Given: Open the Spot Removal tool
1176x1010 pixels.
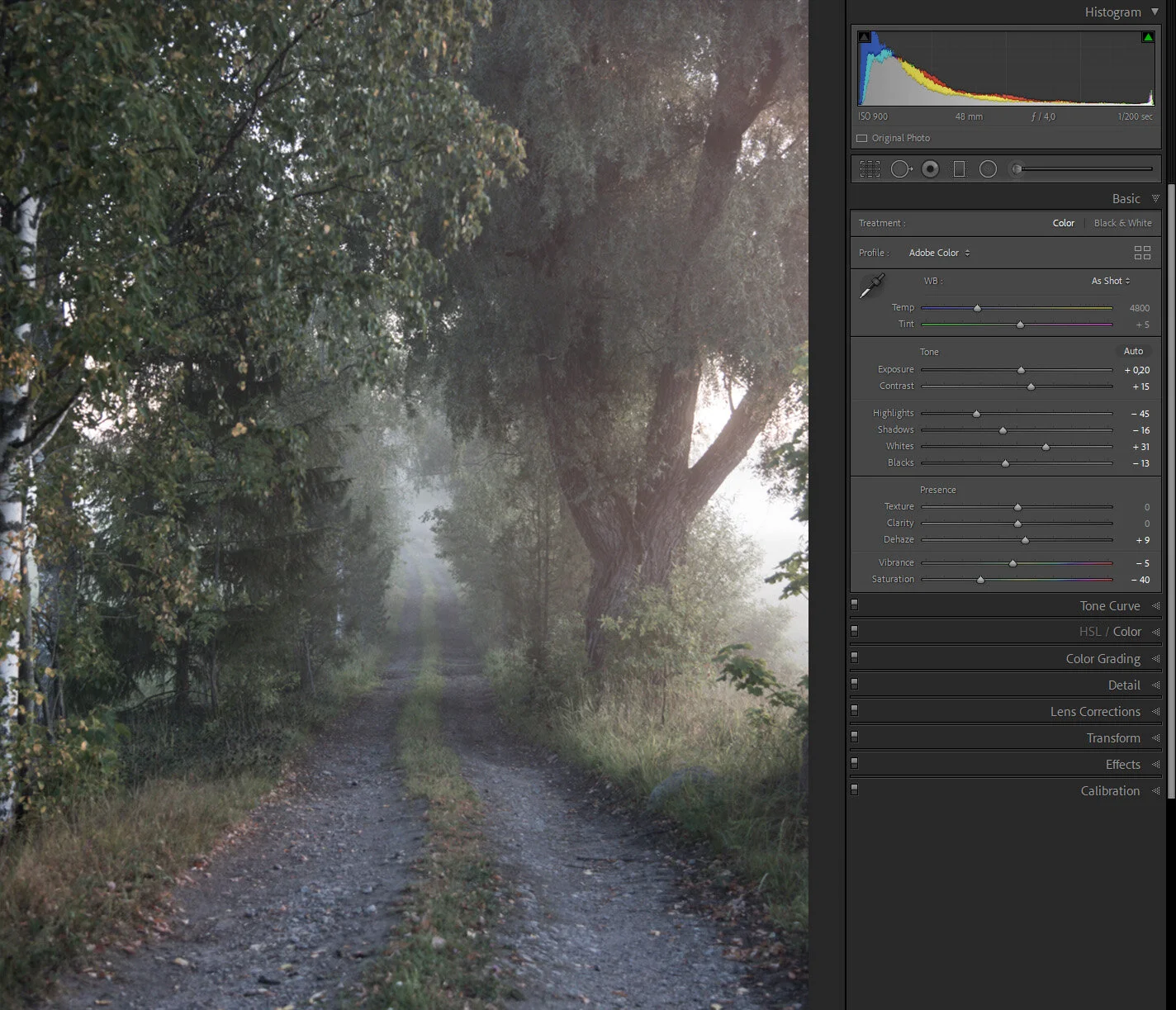Looking at the screenshot, I should click(901, 168).
